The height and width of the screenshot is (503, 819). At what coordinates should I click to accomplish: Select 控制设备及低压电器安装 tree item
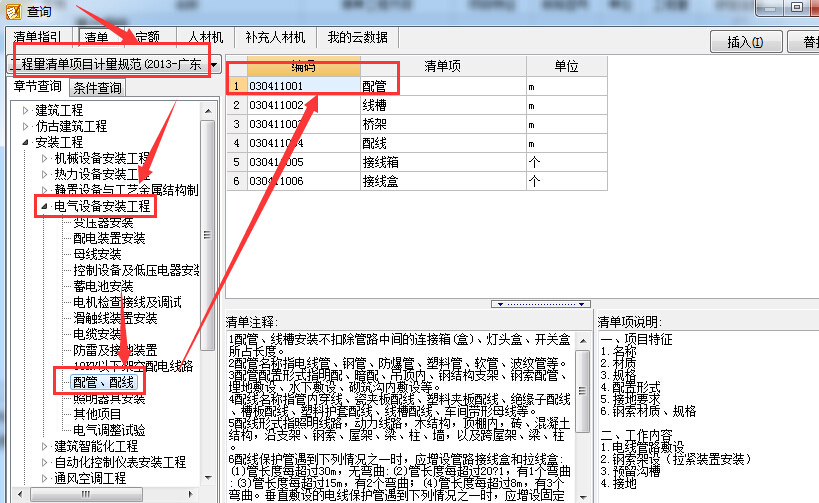(136, 271)
